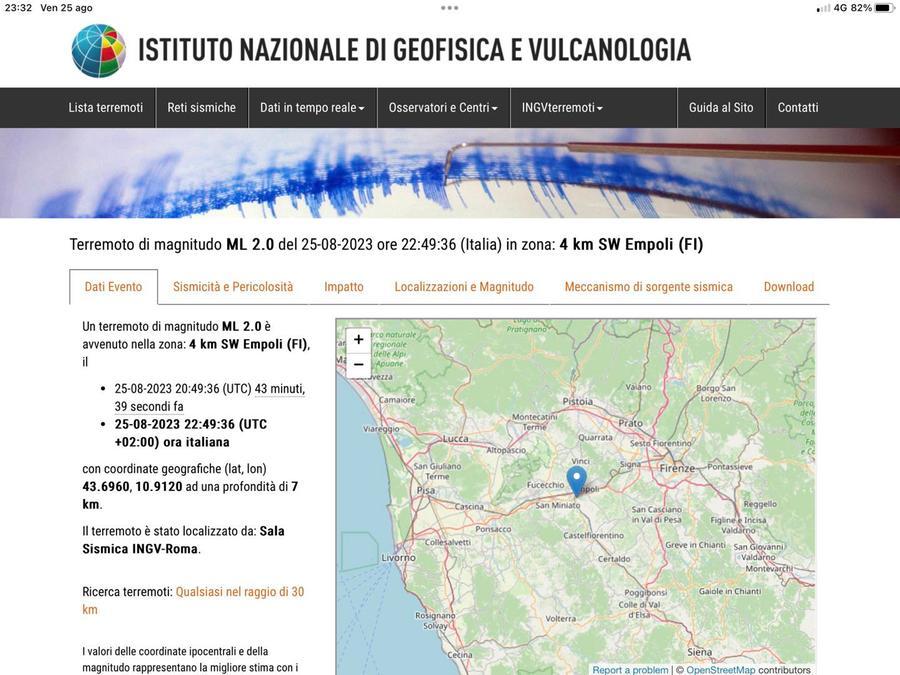Expand the Osservatori e Centri menu

(443, 107)
